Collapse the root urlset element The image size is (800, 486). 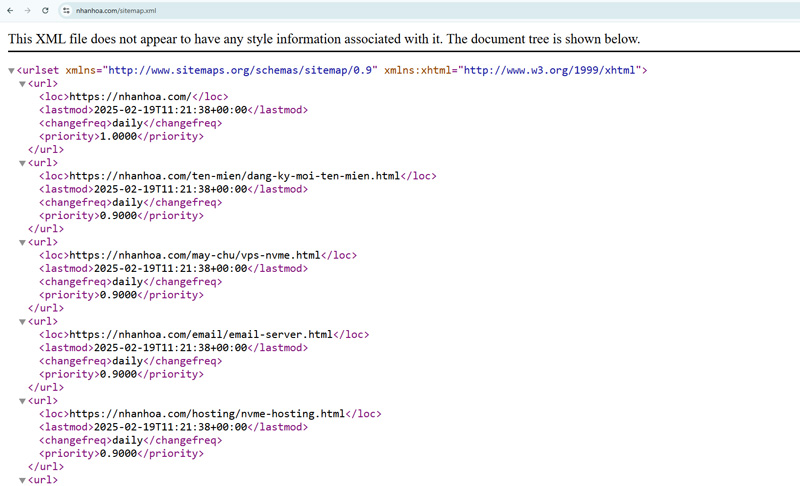point(11,71)
